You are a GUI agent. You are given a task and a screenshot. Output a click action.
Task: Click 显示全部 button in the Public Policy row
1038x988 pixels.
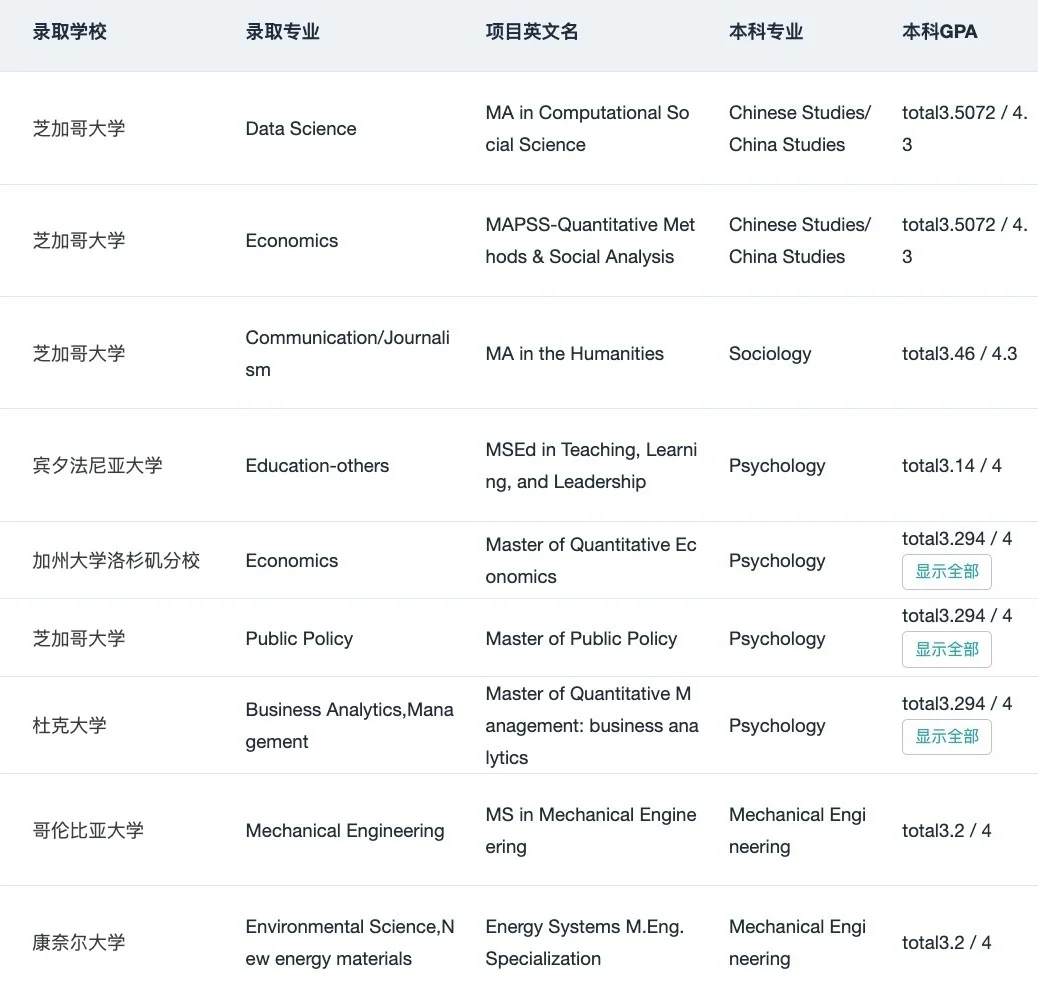(x=947, y=650)
